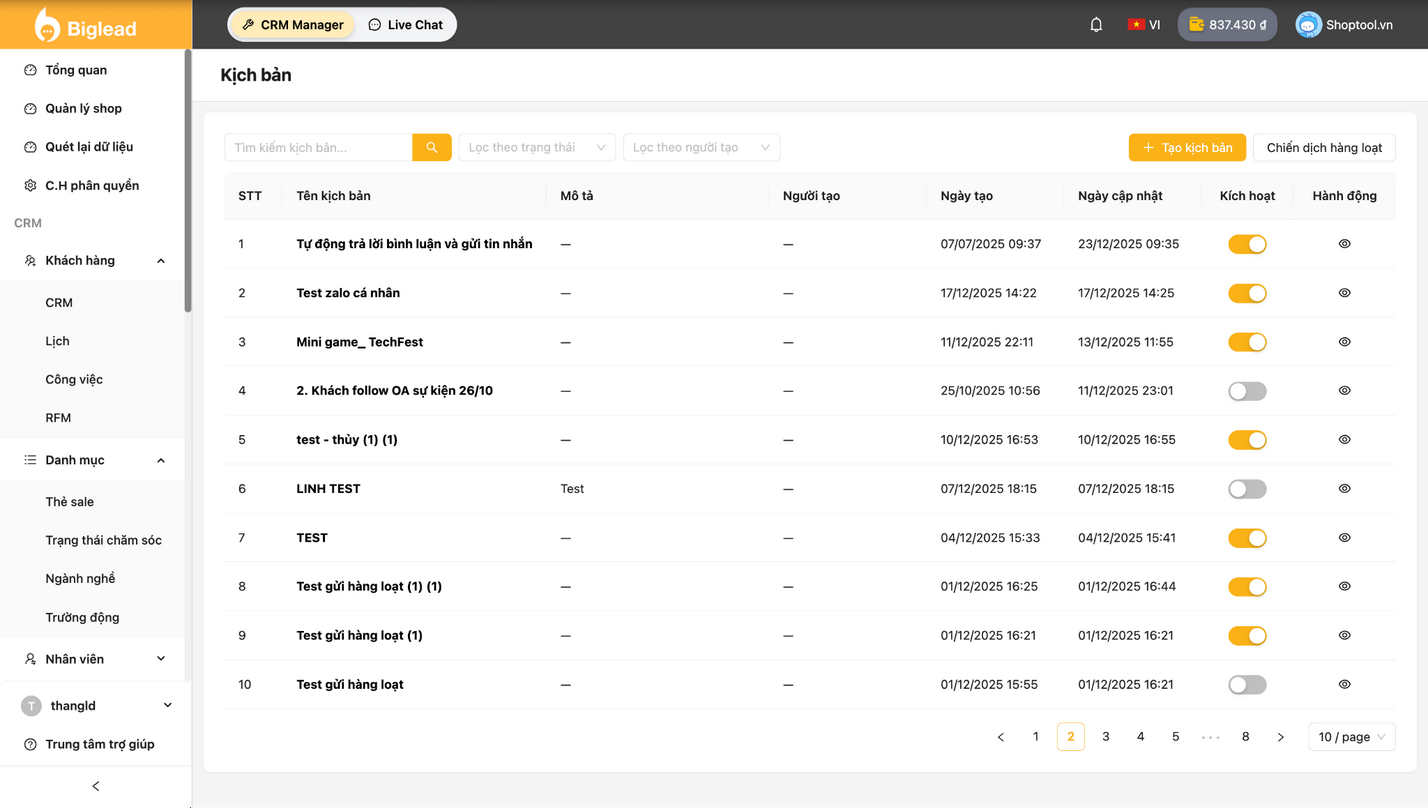Open the 10 / page size selector
The image size is (1428, 808).
(1351, 736)
